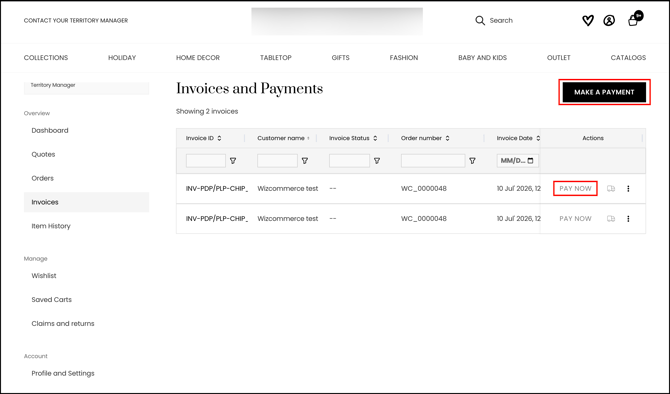Viewport: 670px width, 394px height.
Task: Open the calendar icon in date filter
Action: tap(530, 161)
